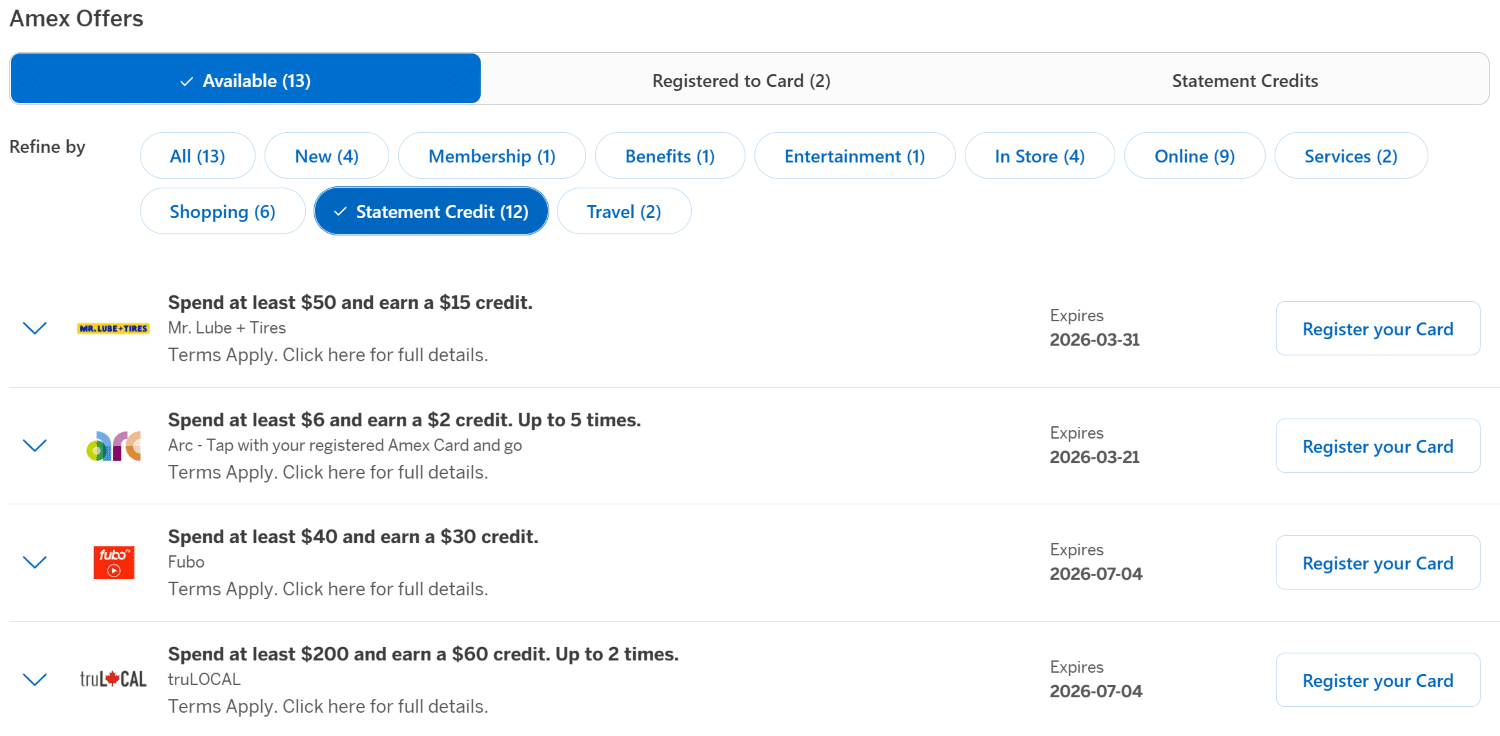Click the checkmark in Statement Credit filter
Image resolution: width=1500 pixels, height=736 pixels.
coord(340,211)
